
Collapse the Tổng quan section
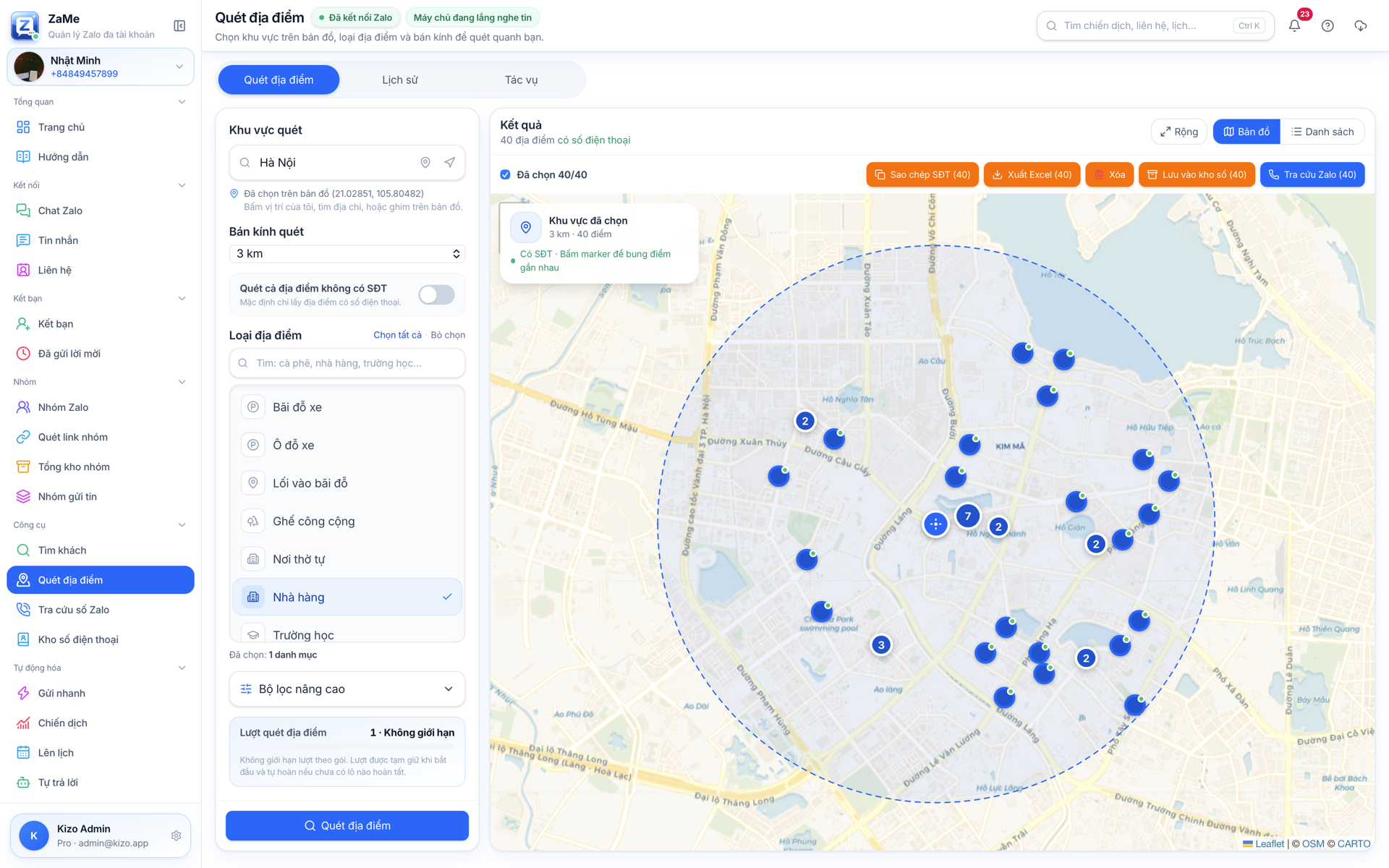coord(182,102)
